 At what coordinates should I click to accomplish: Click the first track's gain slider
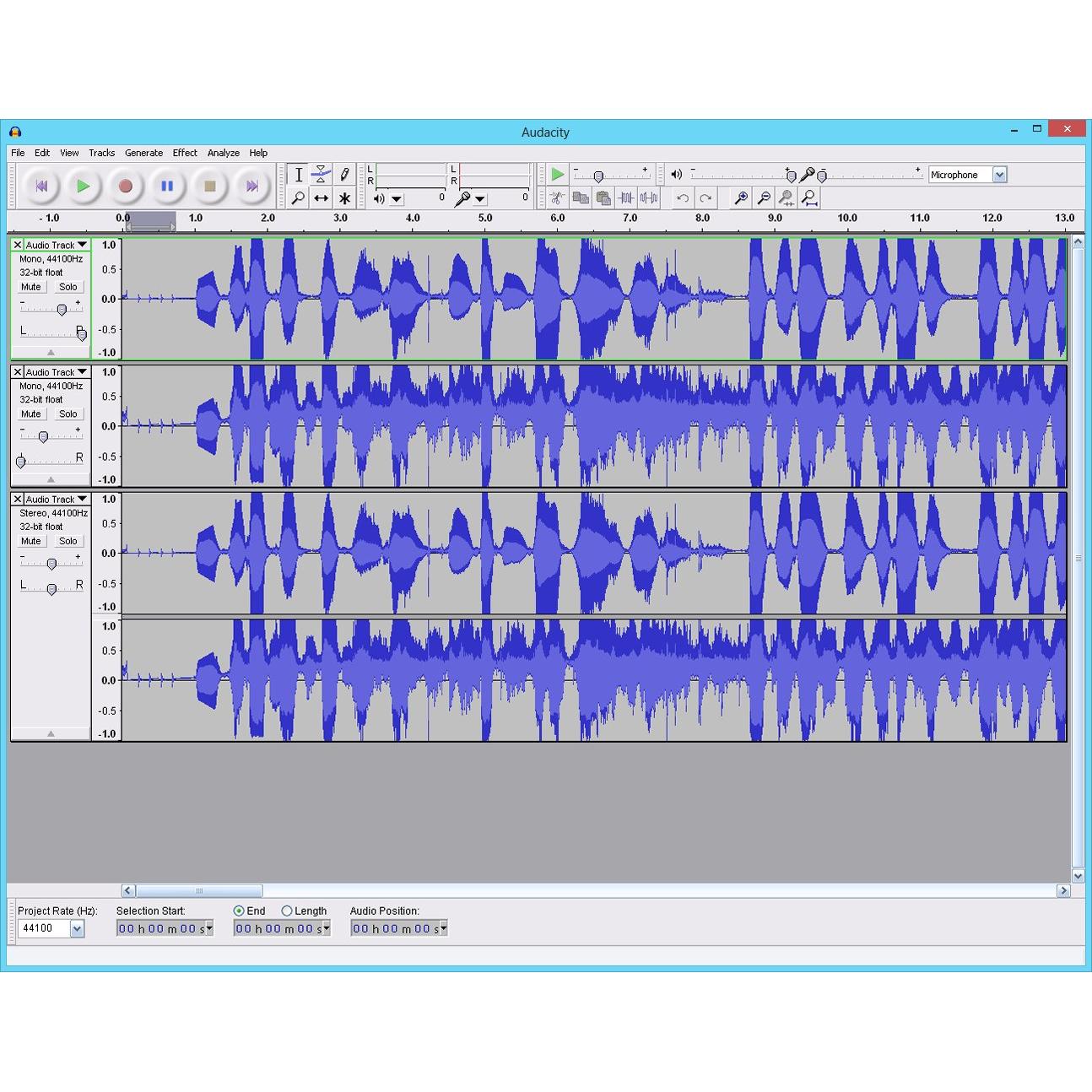[61, 310]
